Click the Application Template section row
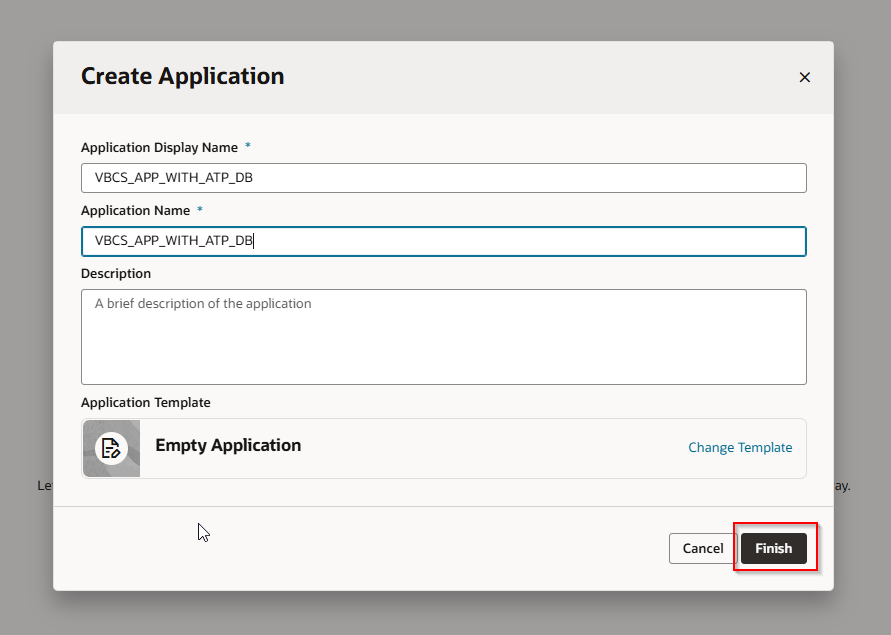This screenshot has height=635, width=891. tap(443, 448)
